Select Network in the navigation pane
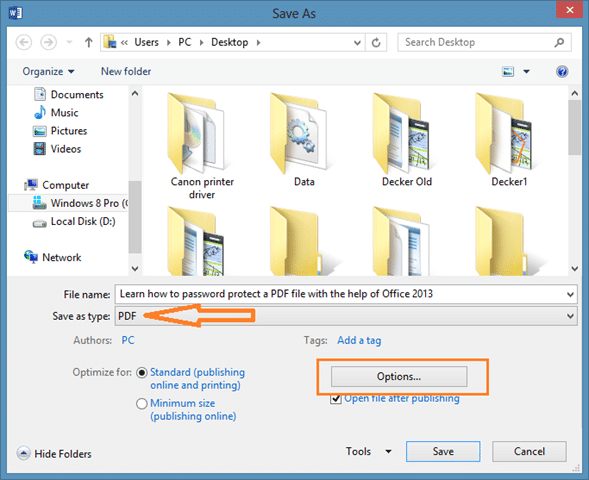The width and height of the screenshot is (589, 480). 53,257
